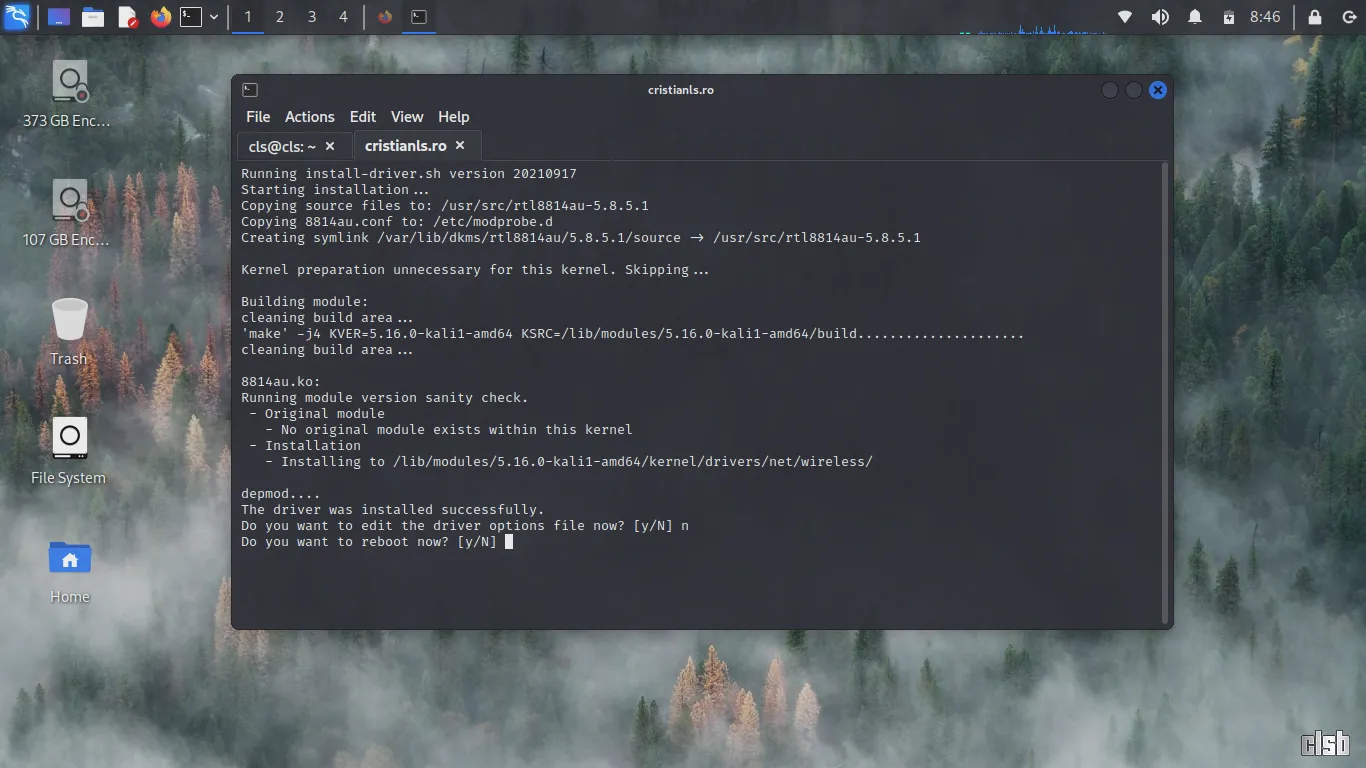Viewport: 1366px width, 768px height.
Task: Open the terminal Edit menu
Action: click(x=363, y=117)
